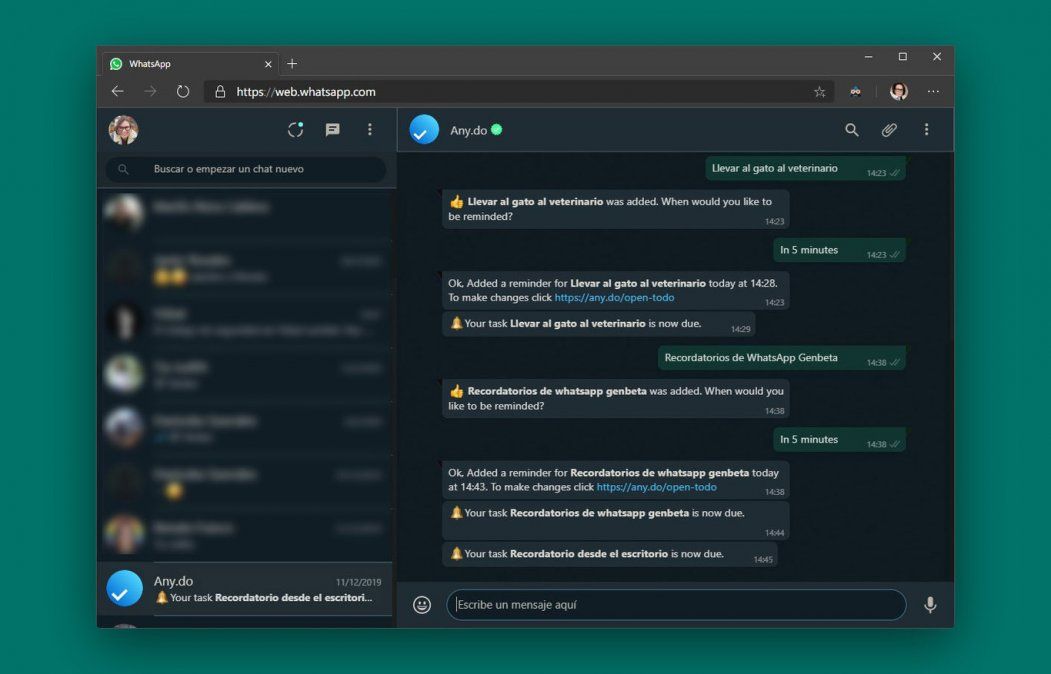Open the WhatsApp sidebar options menu
Image resolution: width=1051 pixels, height=674 pixels.
(369, 129)
